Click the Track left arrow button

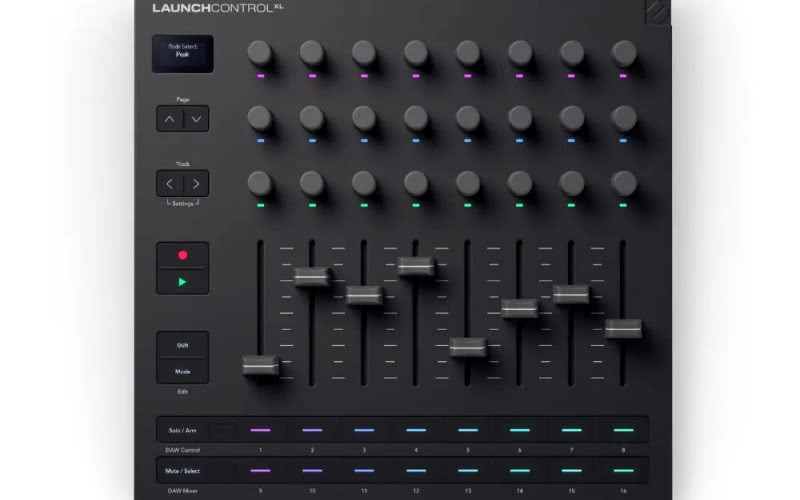(x=169, y=184)
